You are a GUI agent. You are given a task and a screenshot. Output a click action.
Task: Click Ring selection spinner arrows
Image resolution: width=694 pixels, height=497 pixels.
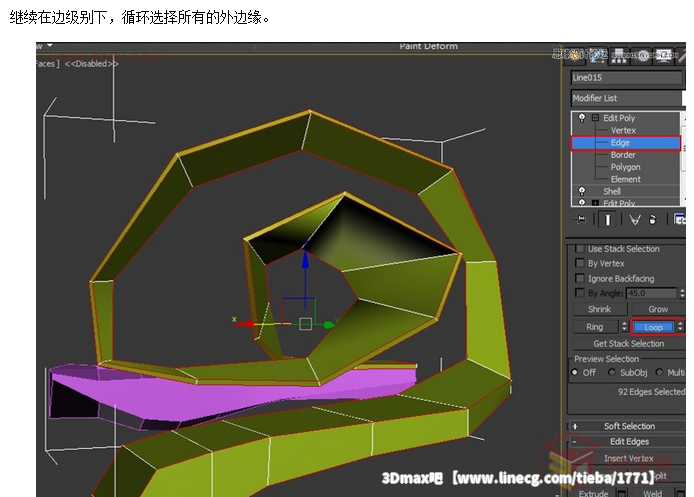[x=625, y=327]
